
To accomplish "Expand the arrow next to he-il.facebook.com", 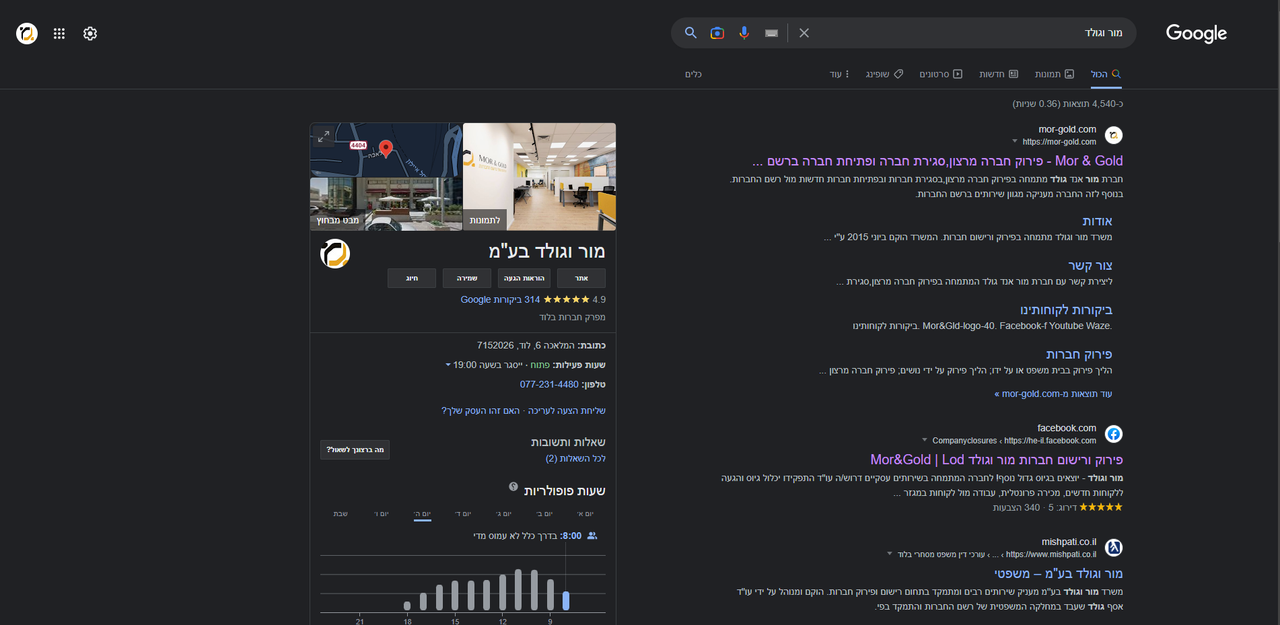I will [x=925, y=441].
